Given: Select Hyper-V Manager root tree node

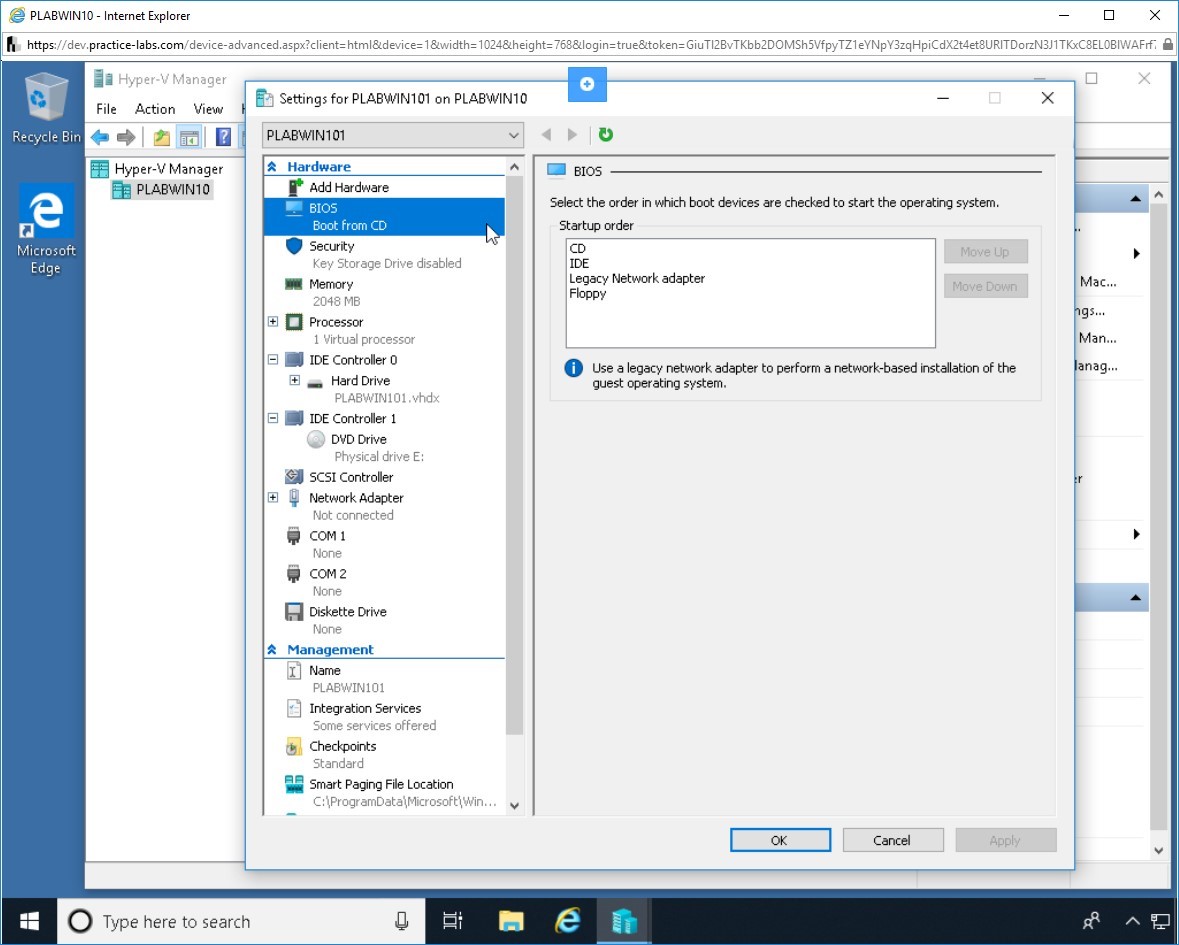Looking at the screenshot, I should [x=168, y=169].
